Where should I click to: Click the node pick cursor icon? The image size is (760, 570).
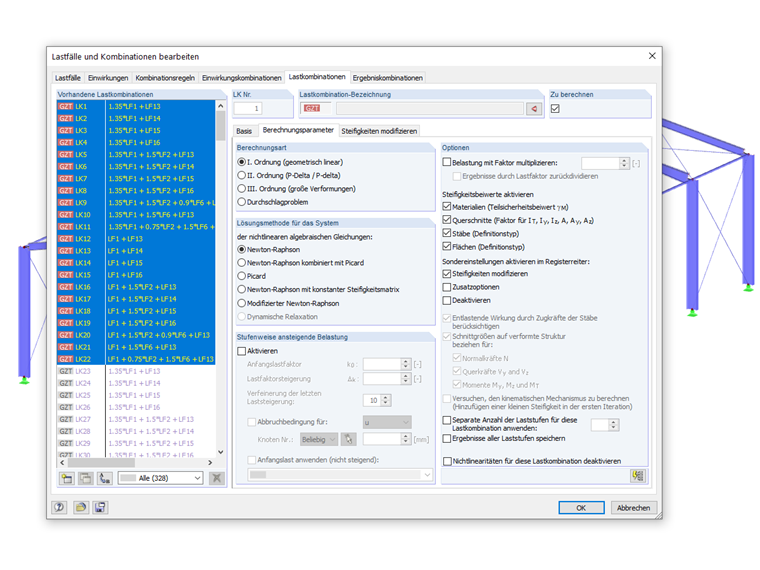(x=348, y=440)
